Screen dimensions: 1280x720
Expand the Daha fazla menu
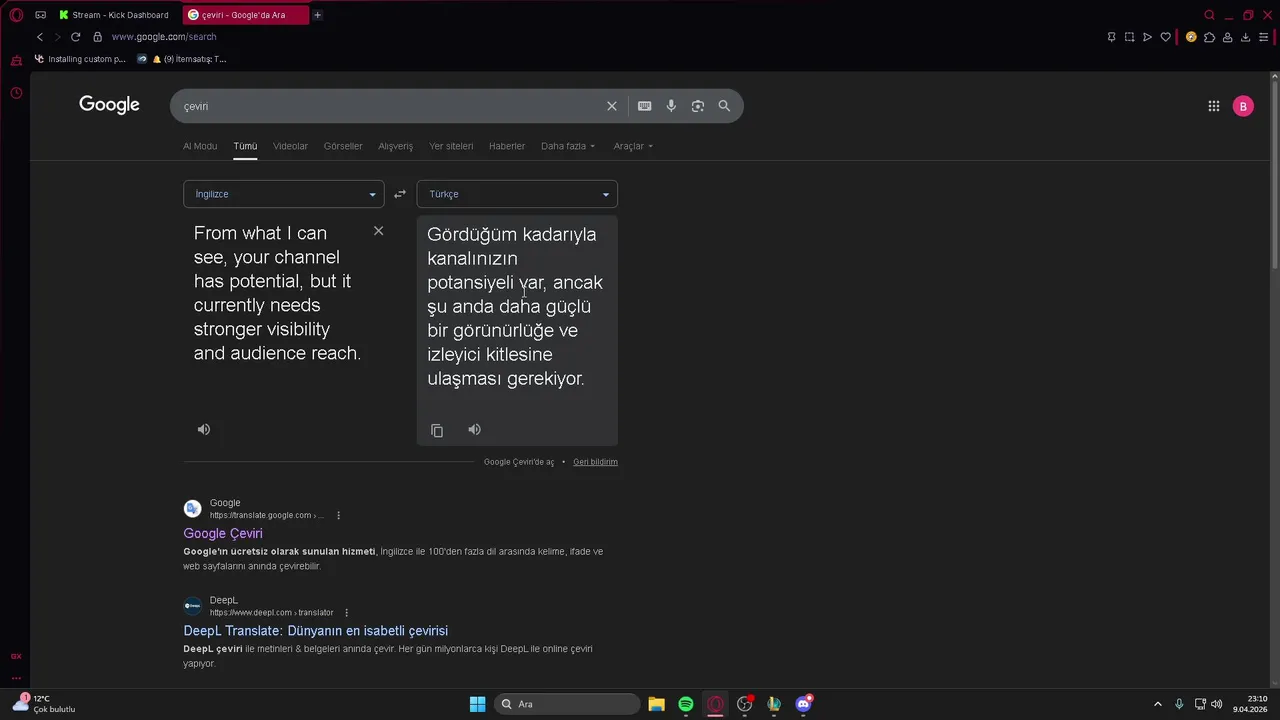pos(568,146)
